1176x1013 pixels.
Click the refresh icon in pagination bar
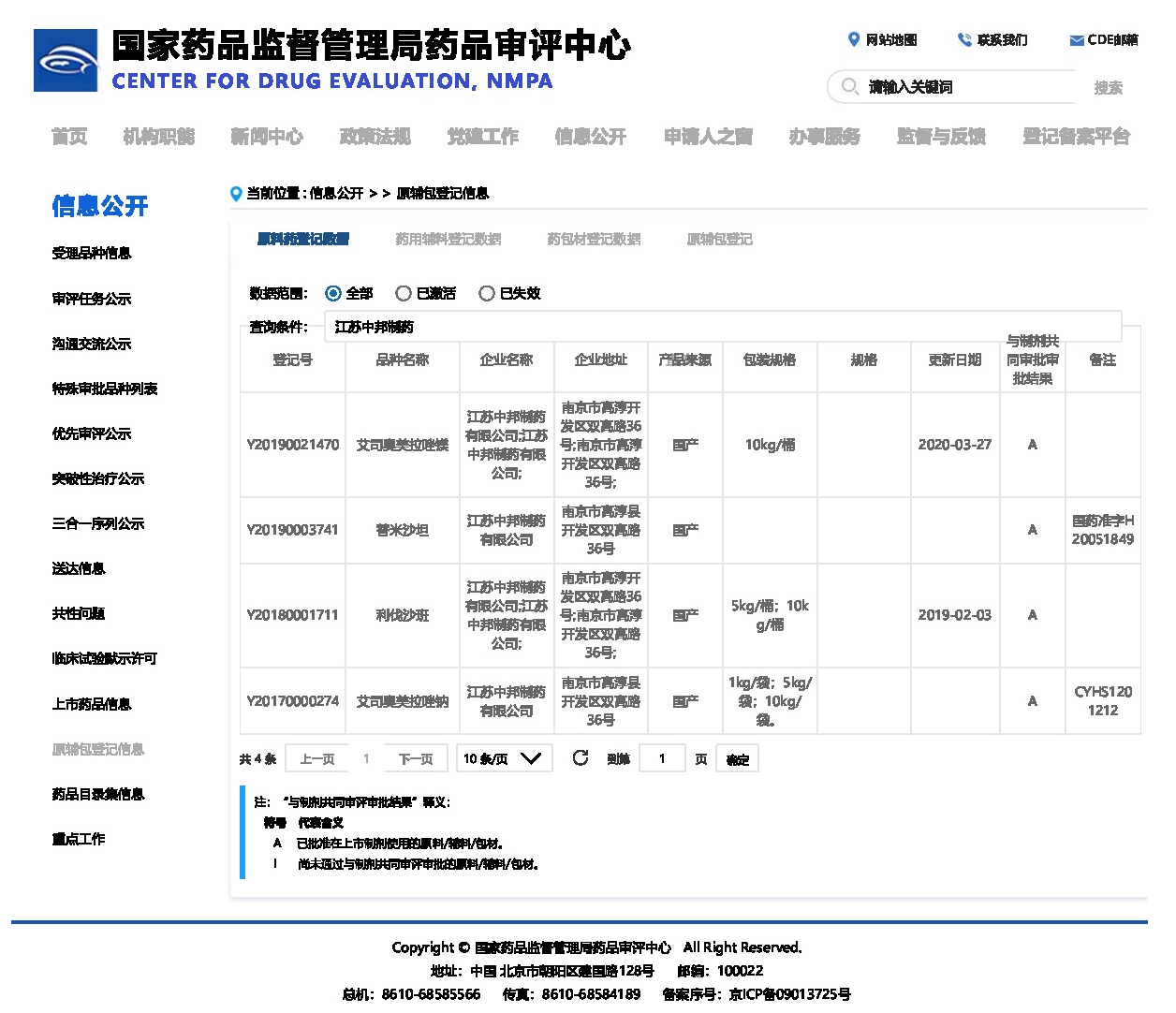(x=581, y=758)
